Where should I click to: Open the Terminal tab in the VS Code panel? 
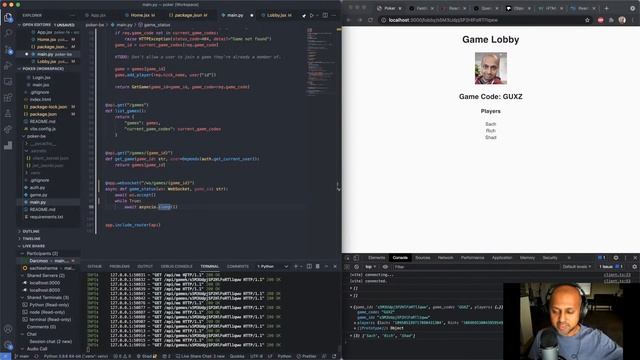[x=210, y=266]
